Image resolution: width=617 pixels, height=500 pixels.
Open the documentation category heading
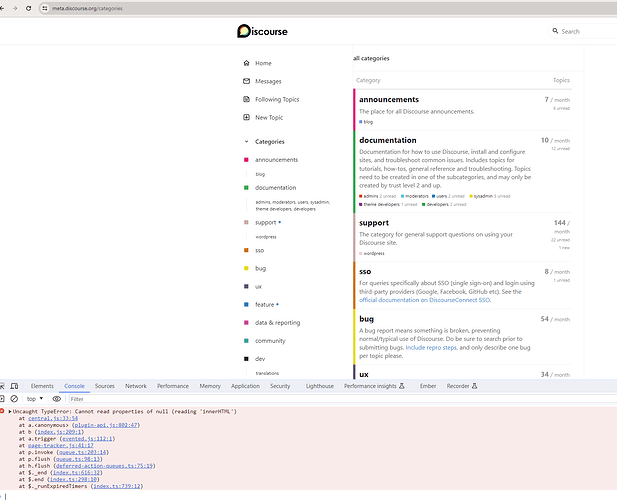[388, 140]
